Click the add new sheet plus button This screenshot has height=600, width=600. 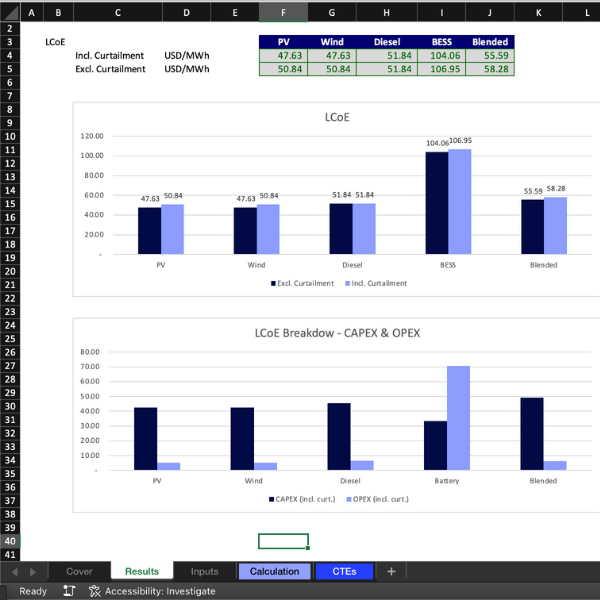coord(391,571)
